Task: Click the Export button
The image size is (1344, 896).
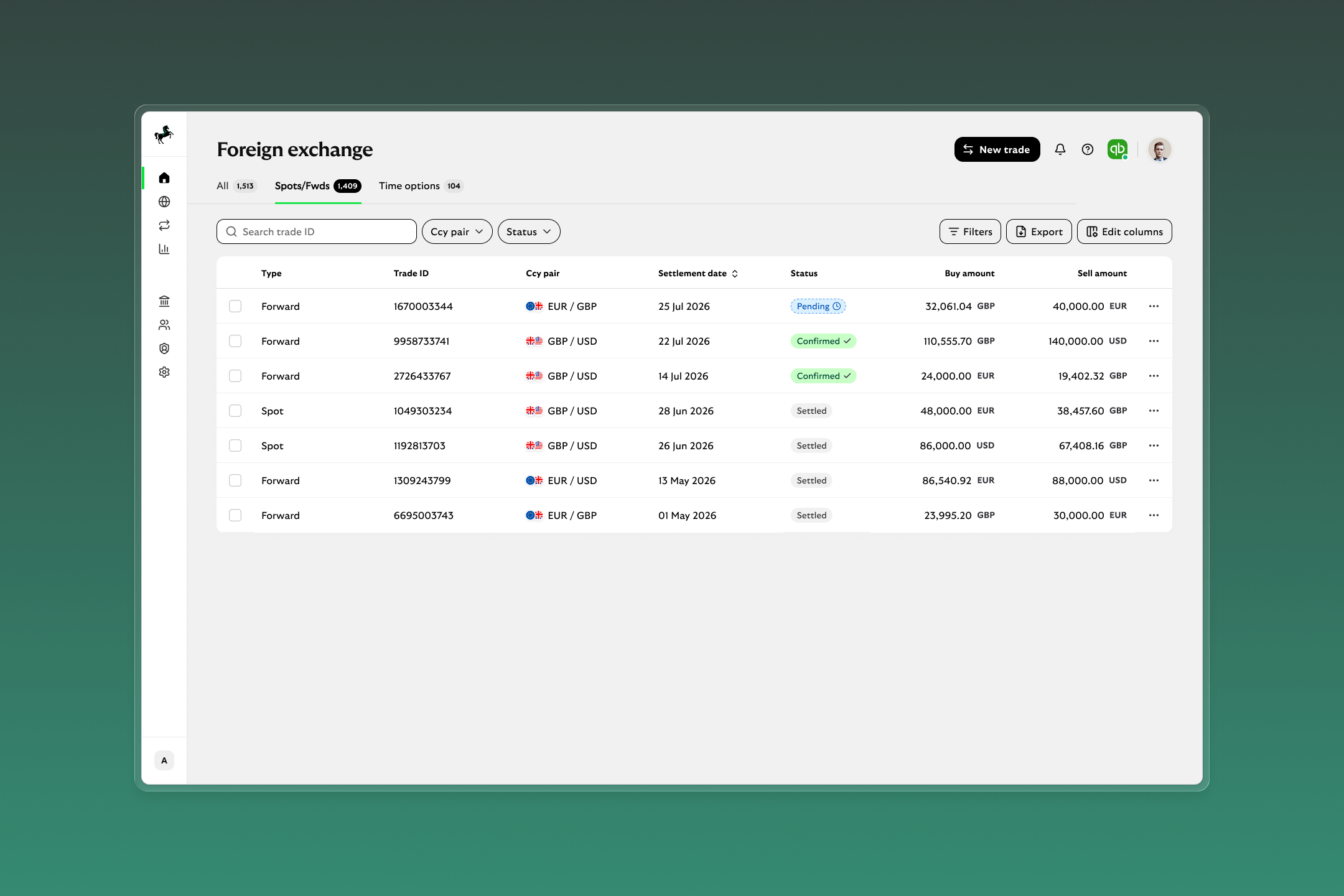Action: [x=1038, y=231]
